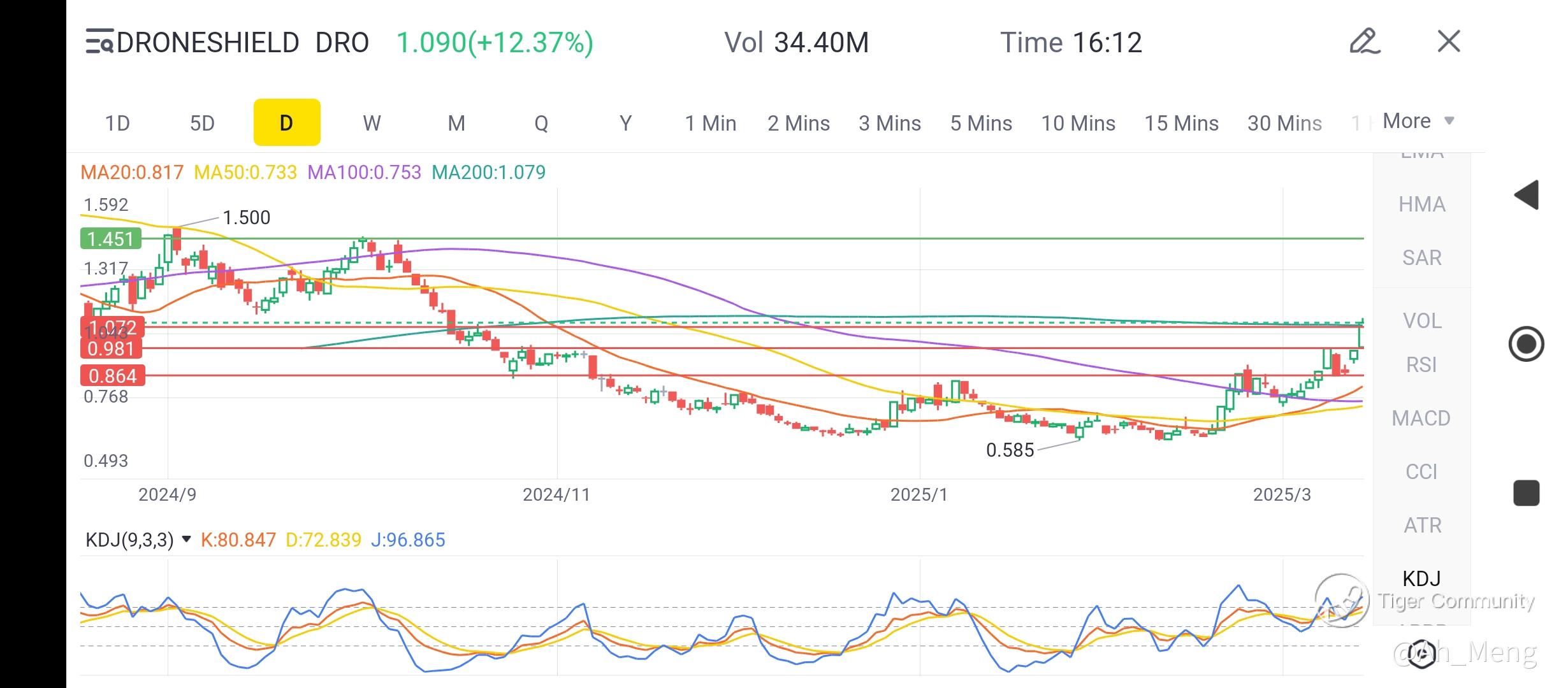Viewport: 1568px width, 688px height.
Task: Open the KDJ(9,3,3) settings dropdown arrow
Action: click(186, 540)
